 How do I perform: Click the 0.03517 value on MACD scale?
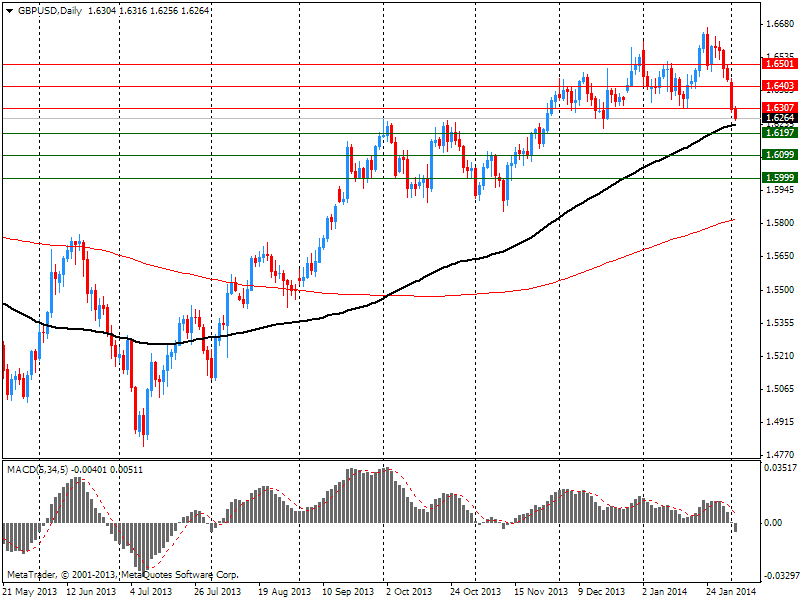click(780, 468)
